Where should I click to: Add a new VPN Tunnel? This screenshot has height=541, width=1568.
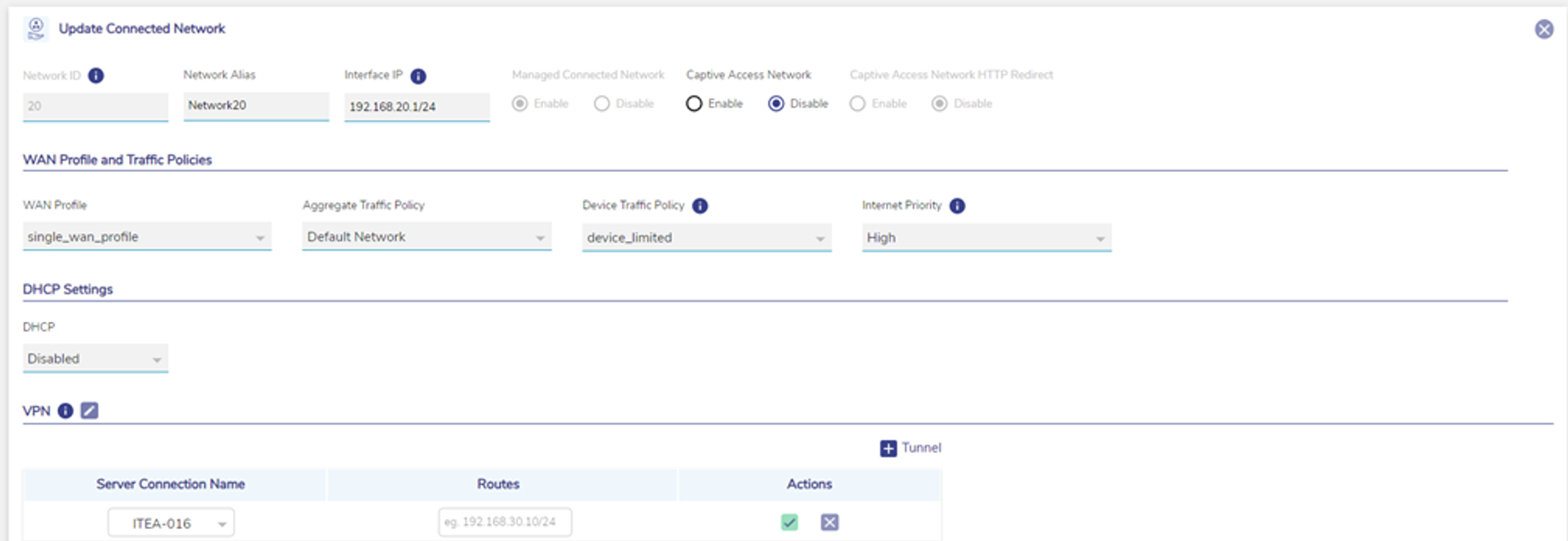click(x=910, y=448)
